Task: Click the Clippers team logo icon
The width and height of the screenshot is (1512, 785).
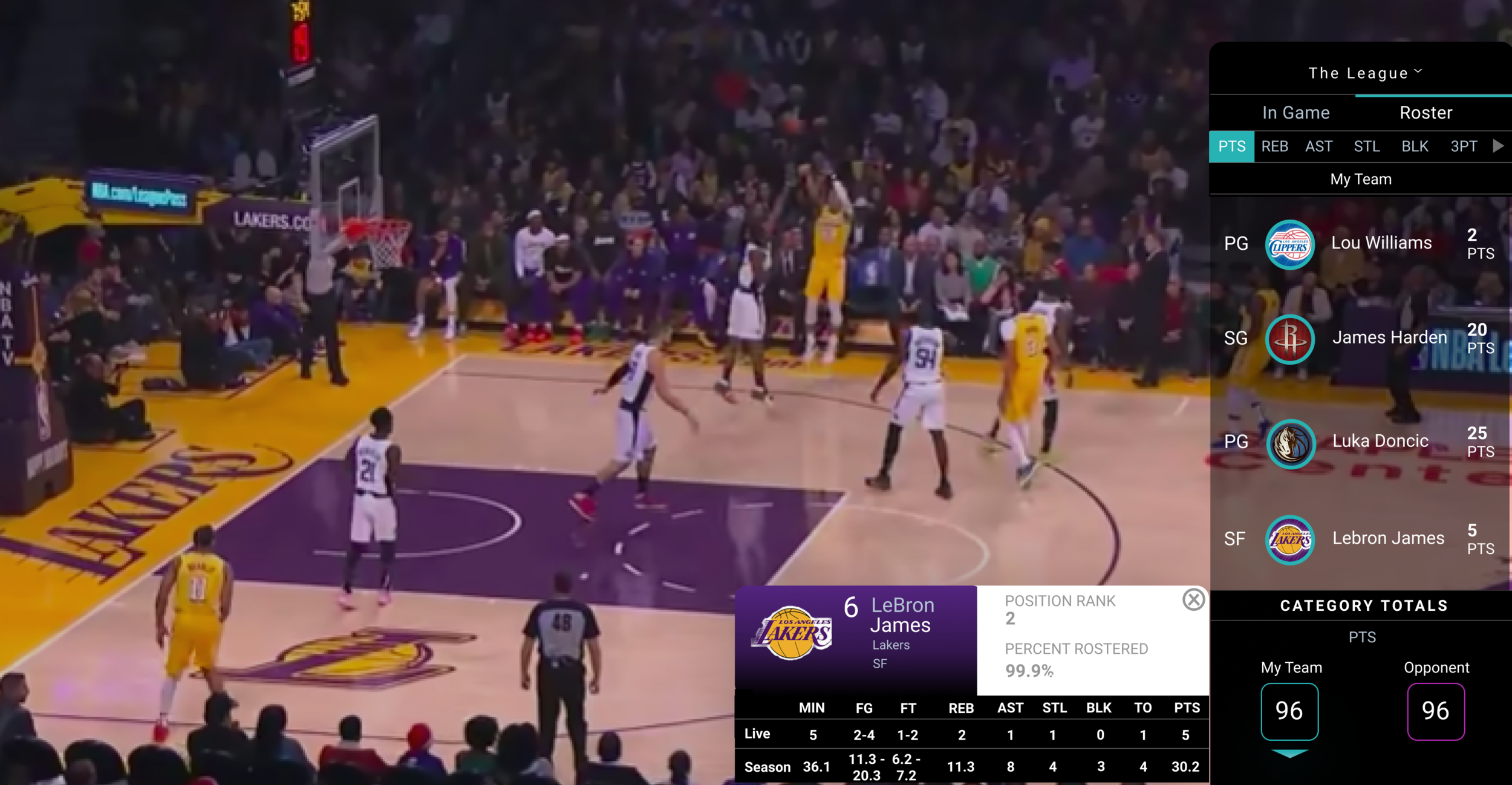Action: pyautogui.click(x=1289, y=244)
